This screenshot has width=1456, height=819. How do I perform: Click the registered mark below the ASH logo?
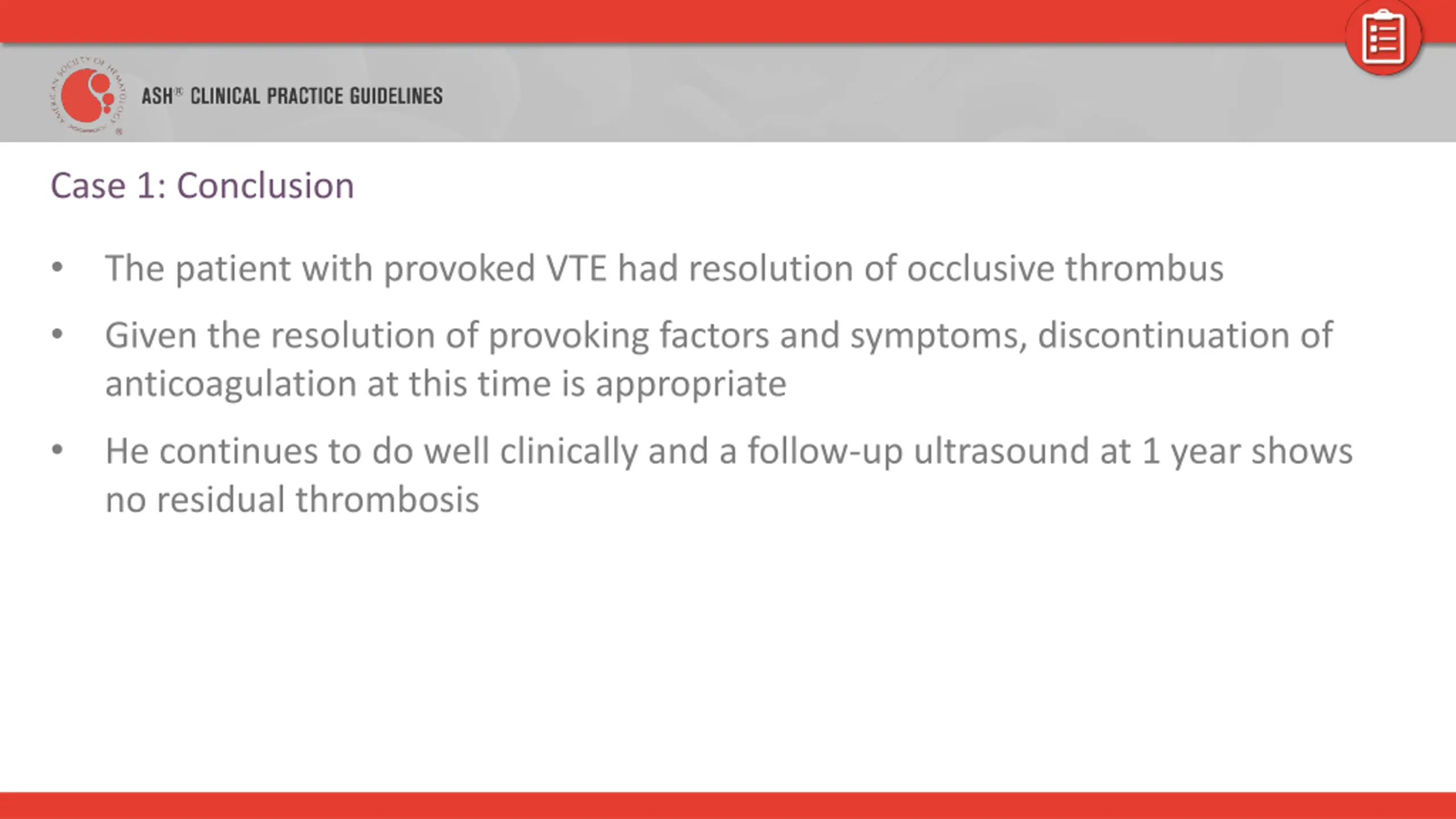coord(119,131)
